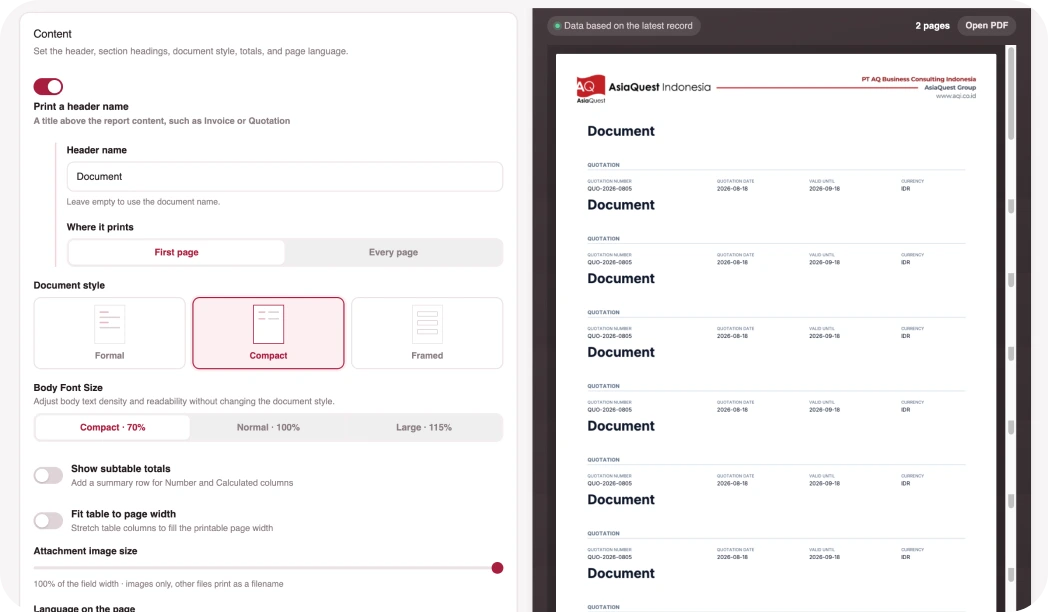Choose the Compact document style card
The image size is (1048, 612).
point(268,333)
